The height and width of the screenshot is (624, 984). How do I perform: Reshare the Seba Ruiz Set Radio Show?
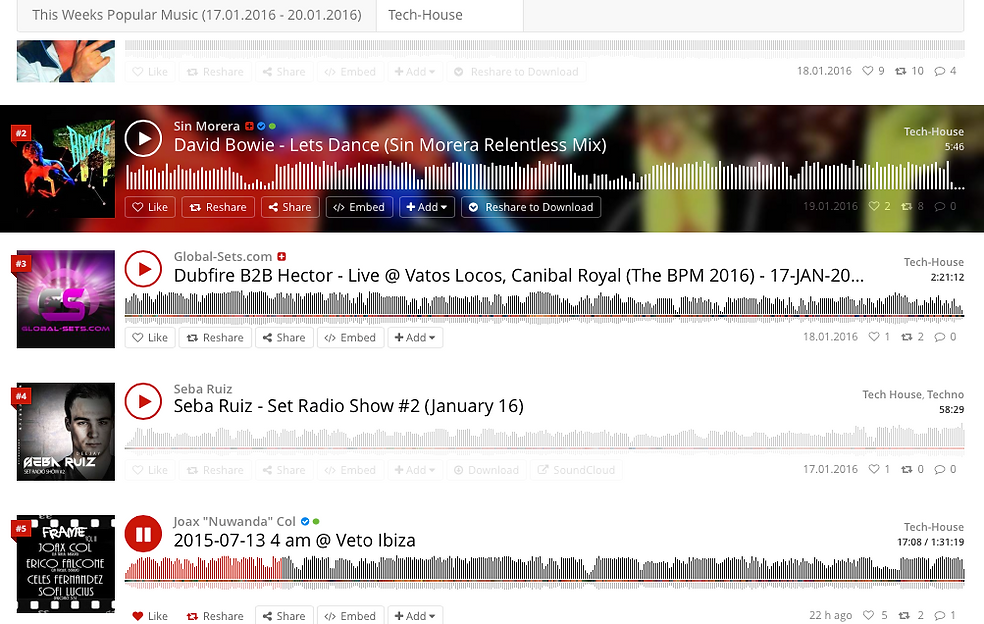pyautogui.click(x=215, y=470)
